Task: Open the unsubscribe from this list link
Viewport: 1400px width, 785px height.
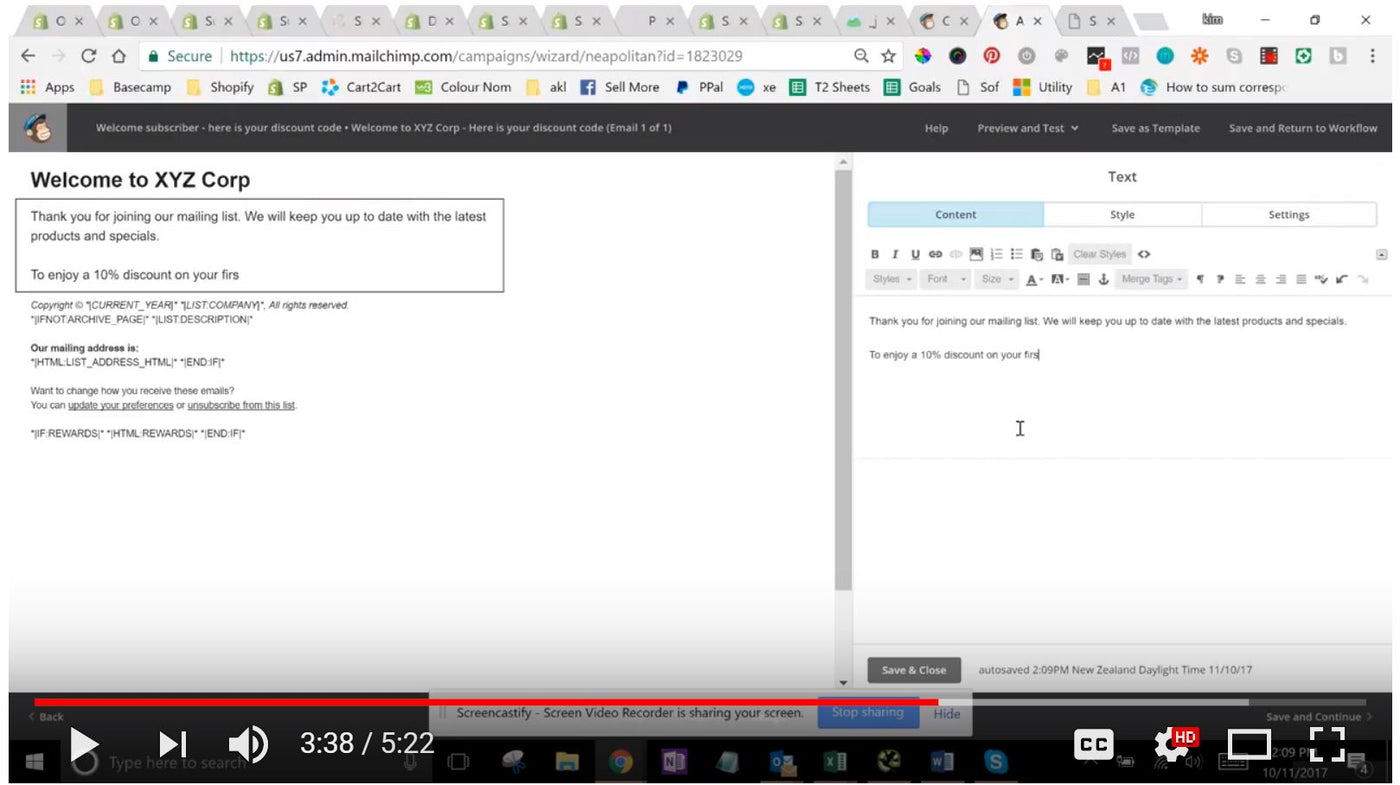Action: tap(240, 405)
